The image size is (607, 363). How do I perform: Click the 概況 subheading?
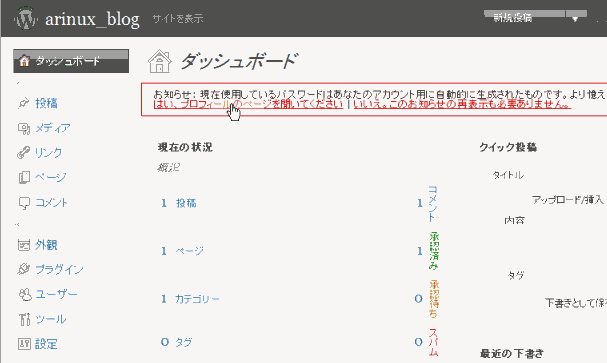tap(169, 168)
